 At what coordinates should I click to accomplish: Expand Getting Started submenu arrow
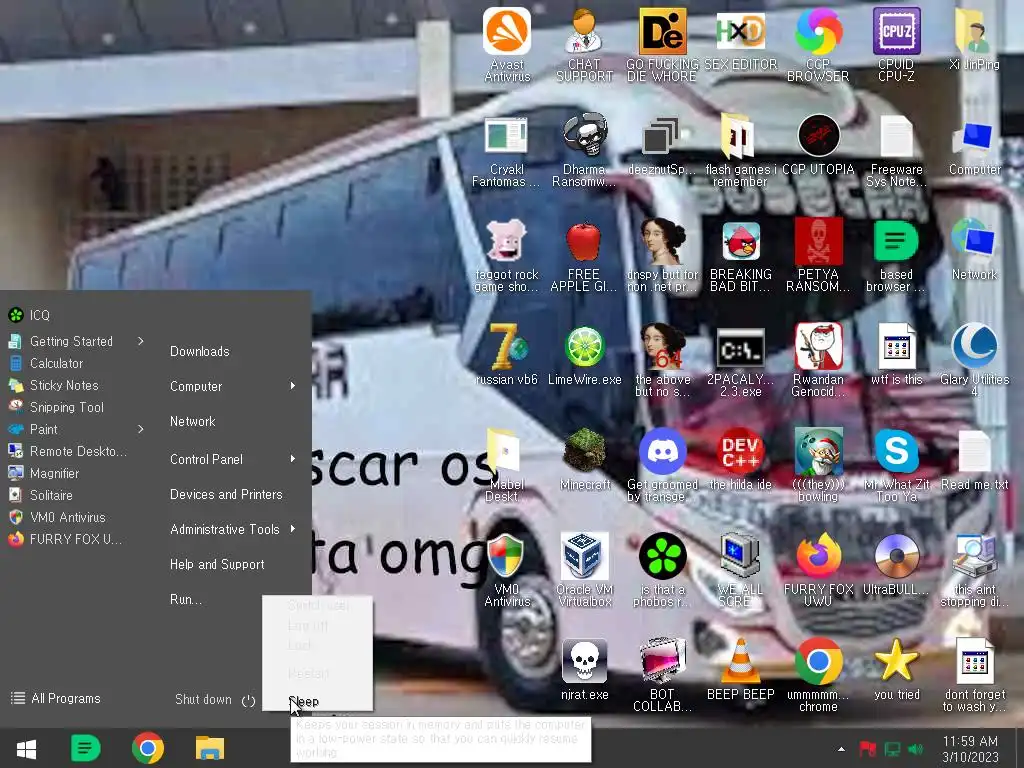coord(140,341)
